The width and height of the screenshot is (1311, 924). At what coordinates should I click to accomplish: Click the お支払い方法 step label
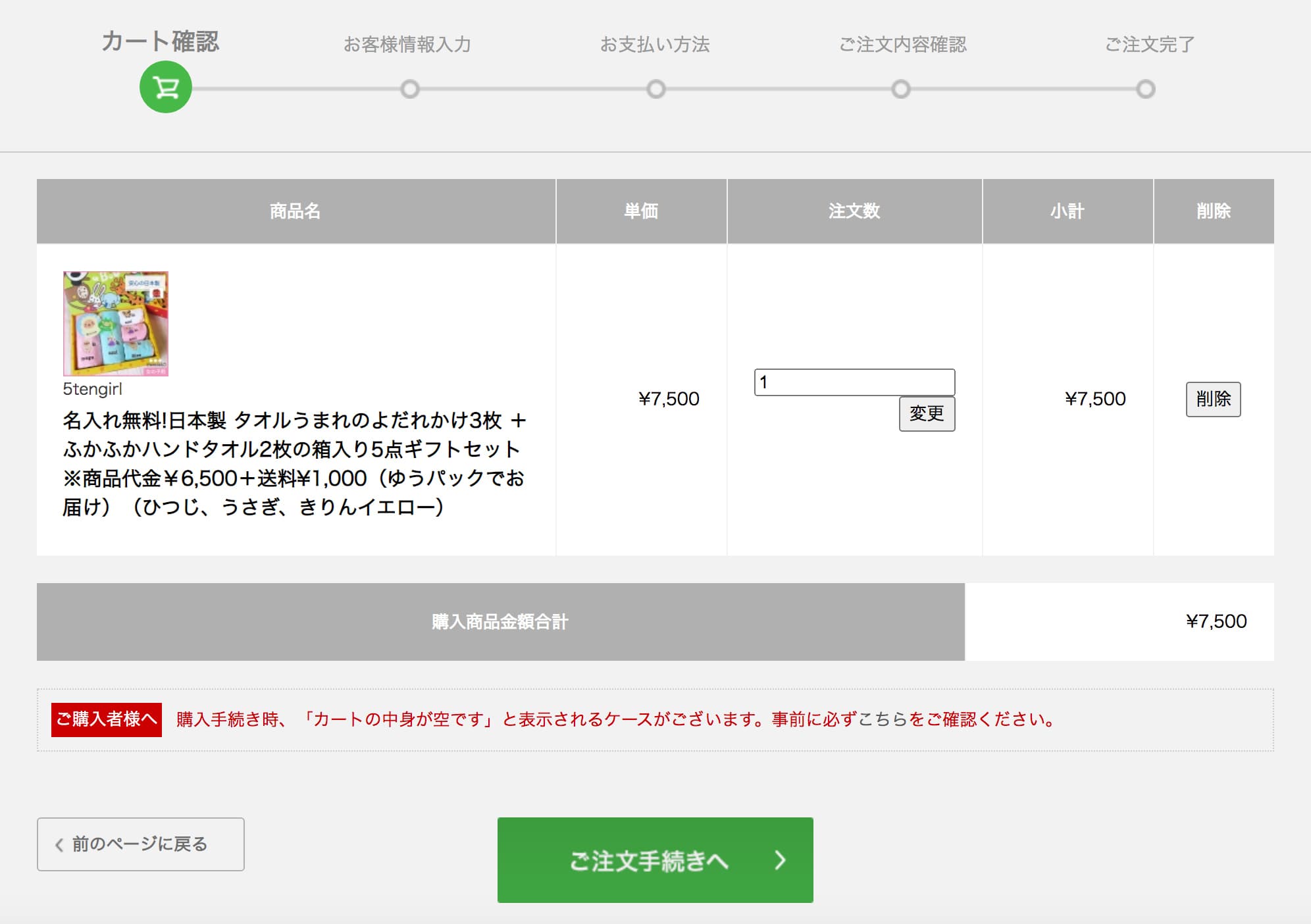tap(654, 45)
